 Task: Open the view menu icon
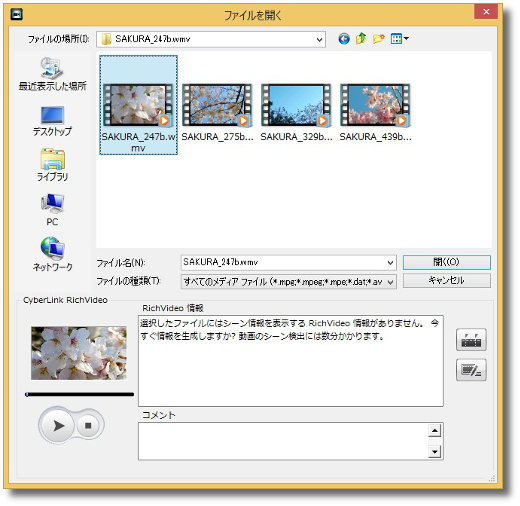click(400, 39)
